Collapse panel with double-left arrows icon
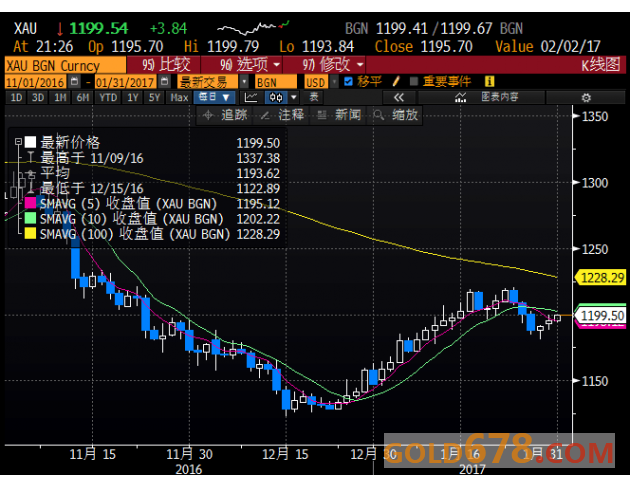The width and height of the screenshot is (630, 488). pos(399,97)
